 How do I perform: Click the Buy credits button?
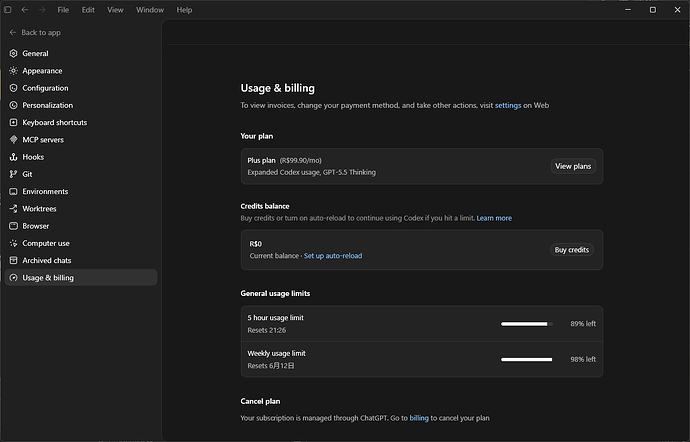[572, 250]
